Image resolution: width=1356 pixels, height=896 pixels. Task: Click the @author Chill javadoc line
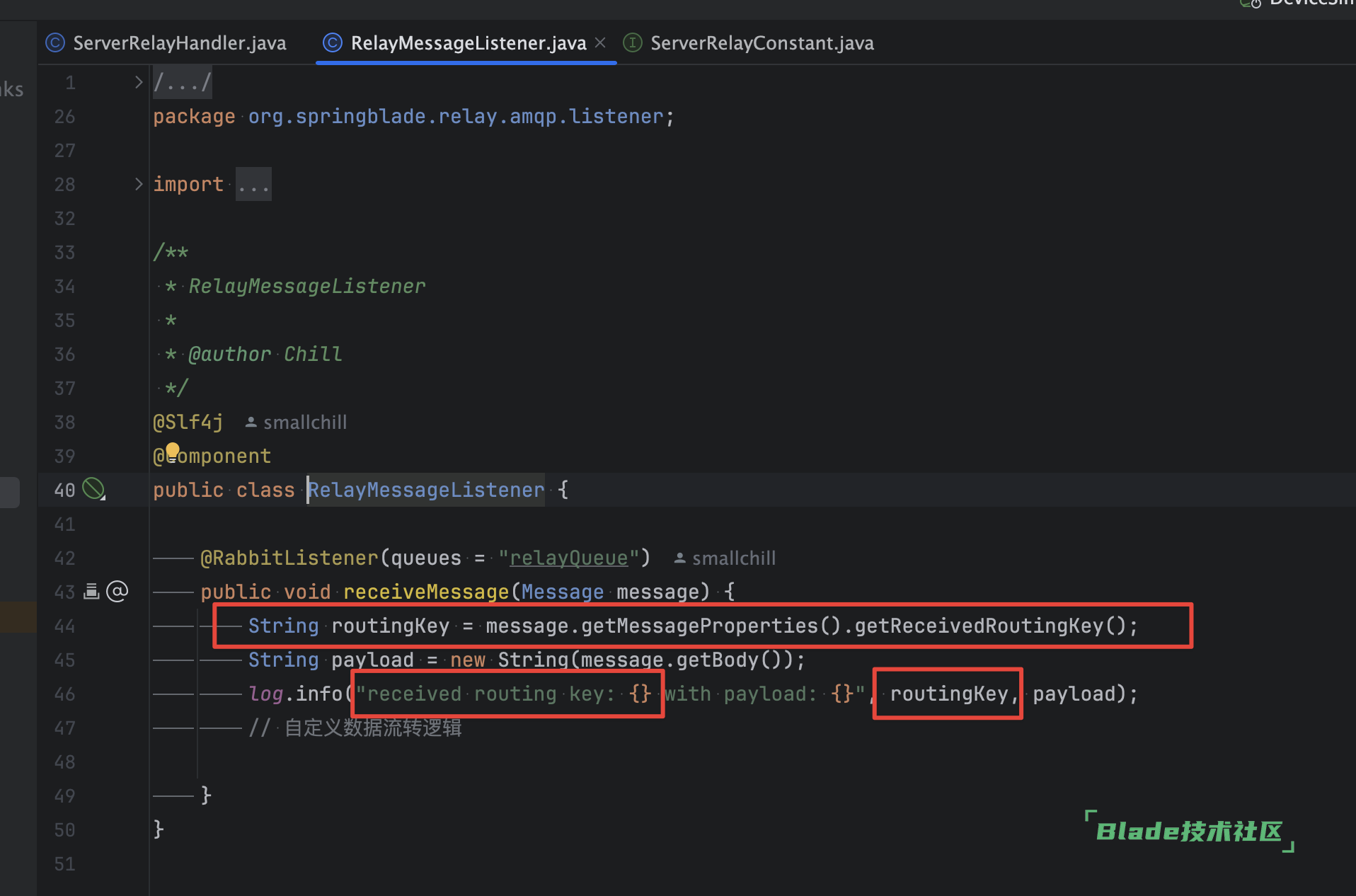(x=254, y=355)
